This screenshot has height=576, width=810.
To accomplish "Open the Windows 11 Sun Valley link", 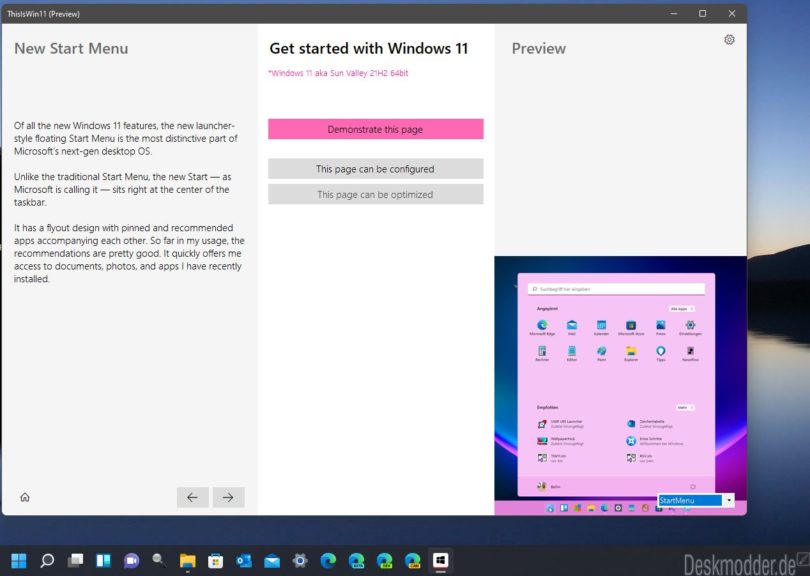I will pos(337,74).
